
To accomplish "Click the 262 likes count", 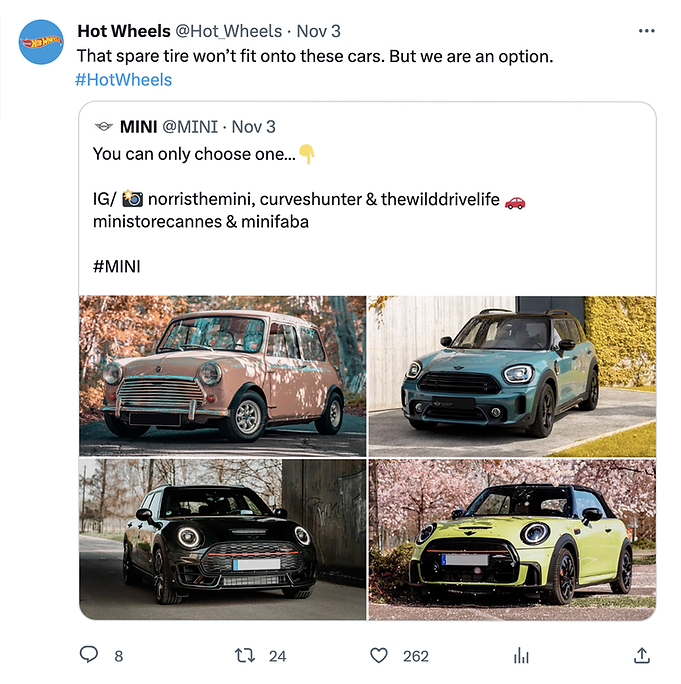I will tap(416, 656).
